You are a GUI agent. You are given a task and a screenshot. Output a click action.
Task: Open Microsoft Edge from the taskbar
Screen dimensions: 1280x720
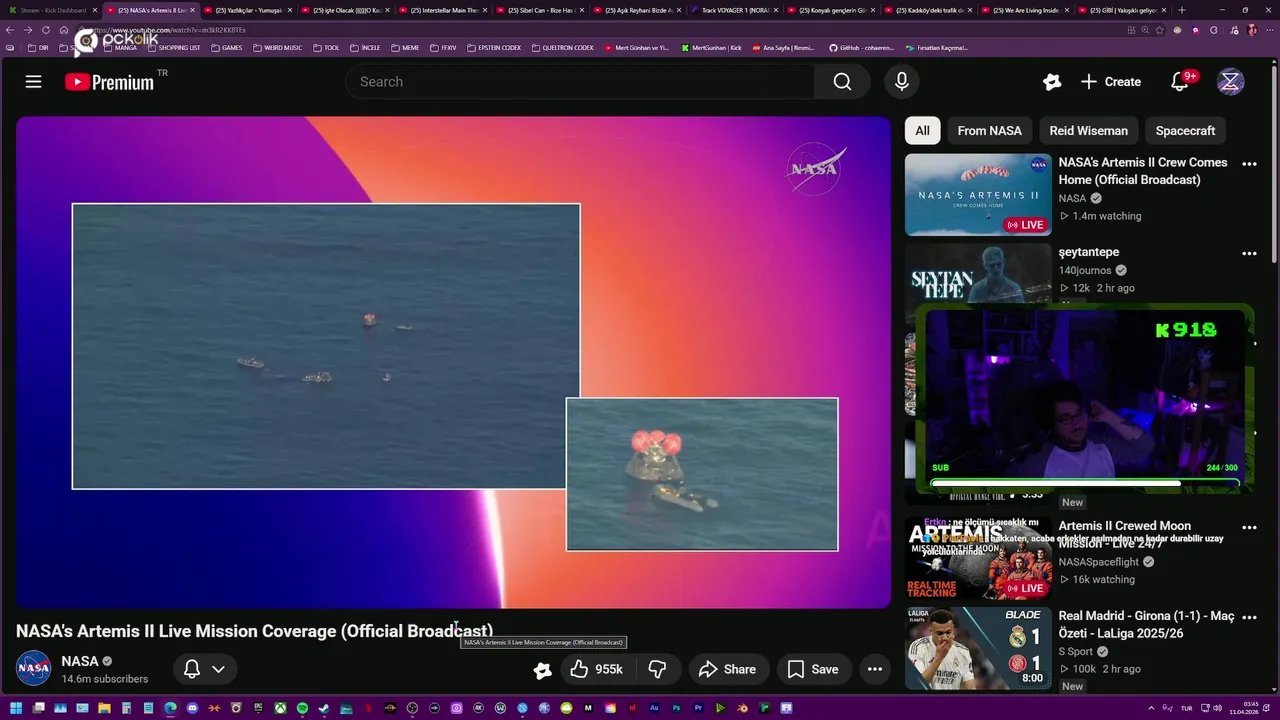pos(170,708)
